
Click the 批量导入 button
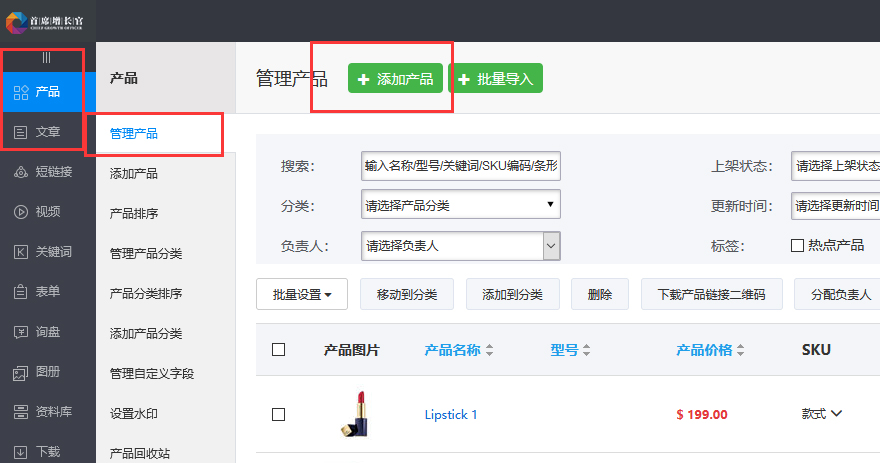tap(495, 79)
